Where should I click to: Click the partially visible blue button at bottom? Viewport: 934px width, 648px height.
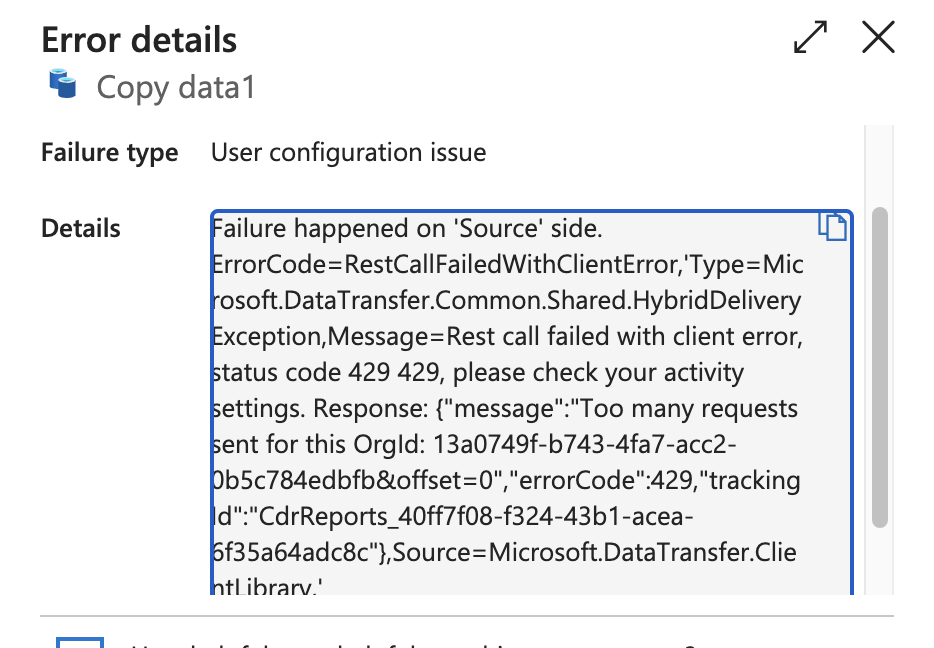(80, 642)
